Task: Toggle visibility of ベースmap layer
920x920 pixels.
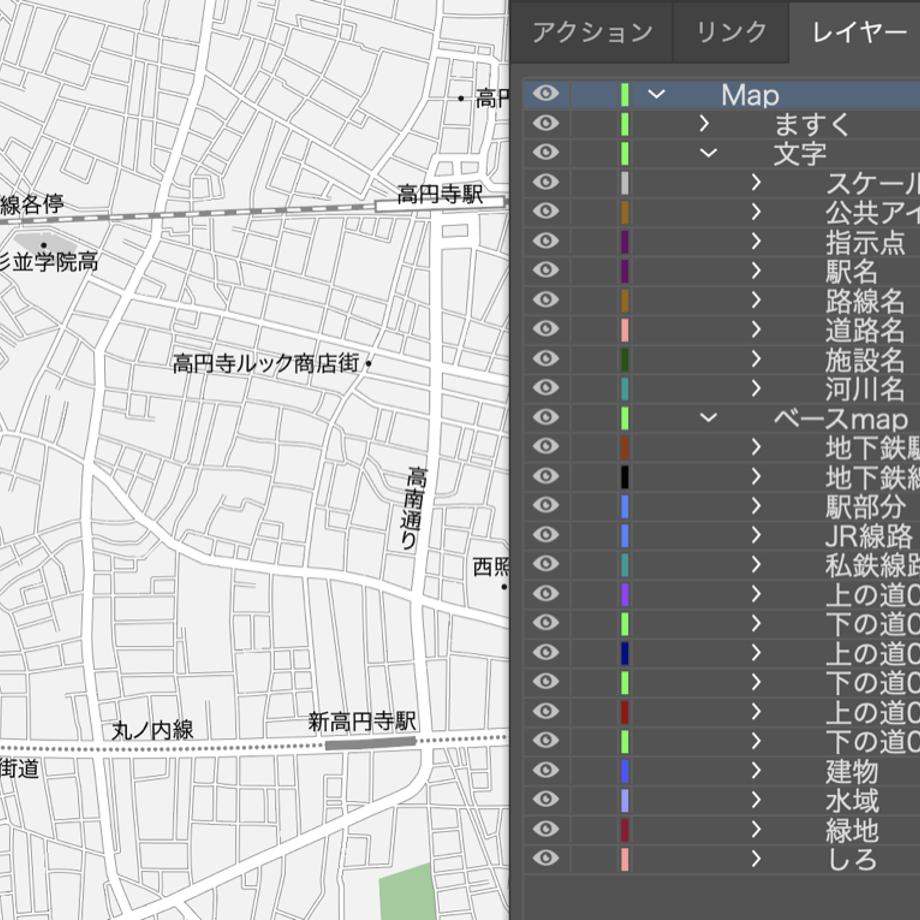Action: [x=546, y=417]
